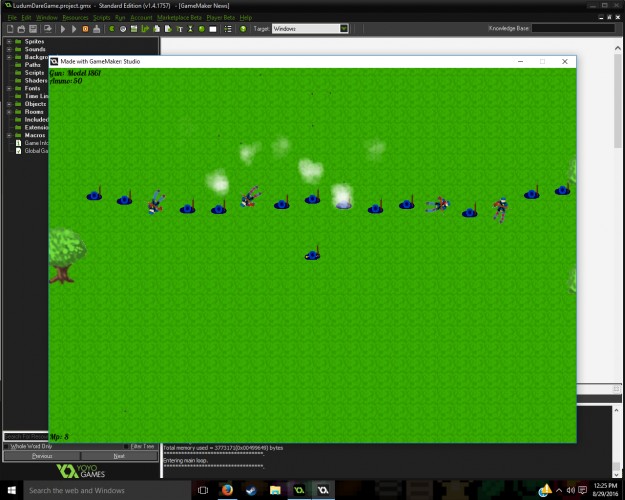Viewport: 625px width, 500px height.
Task: Expand the Rooms folder node
Action: [9, 112]
